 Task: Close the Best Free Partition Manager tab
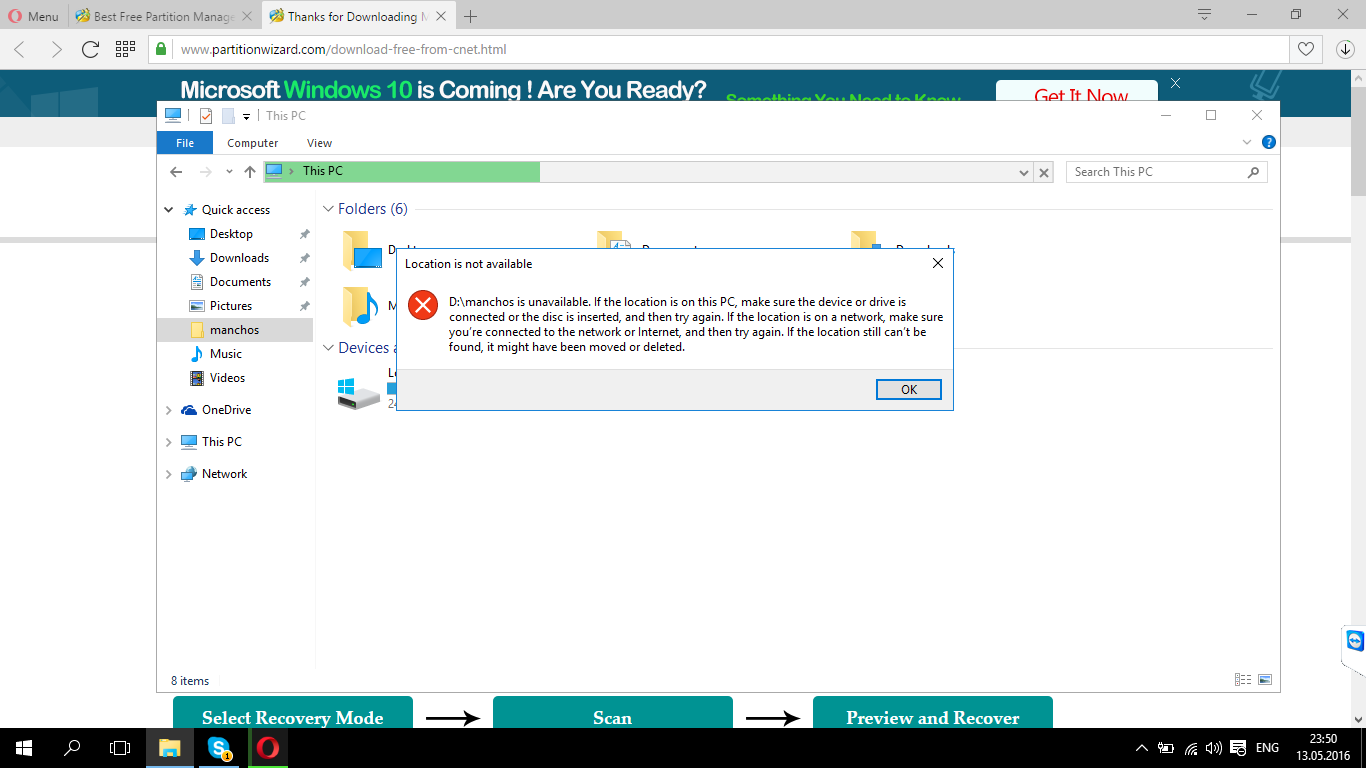[247, 16]
